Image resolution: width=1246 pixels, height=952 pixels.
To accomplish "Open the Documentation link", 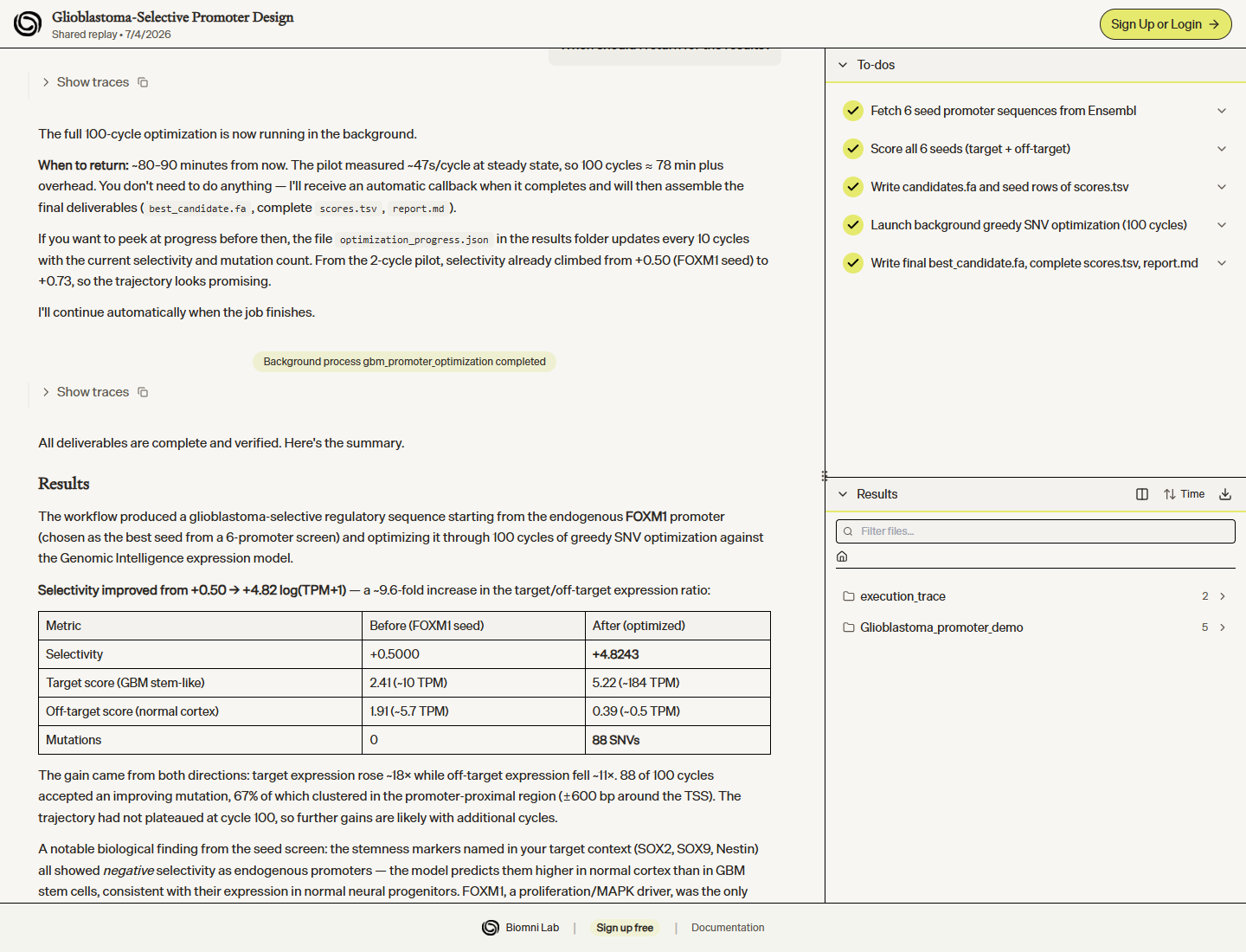I will 728,928.
